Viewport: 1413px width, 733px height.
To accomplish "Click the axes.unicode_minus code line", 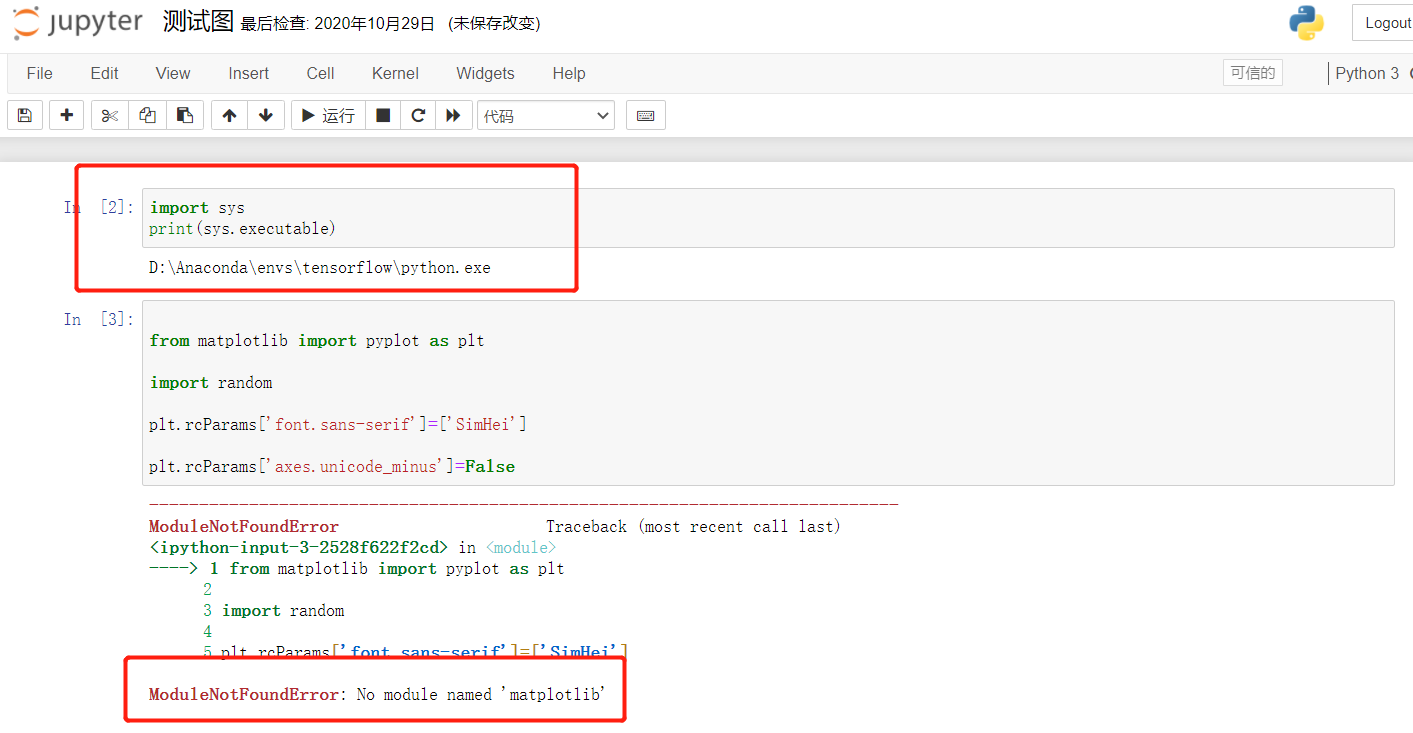I will [x=332, y=467].
